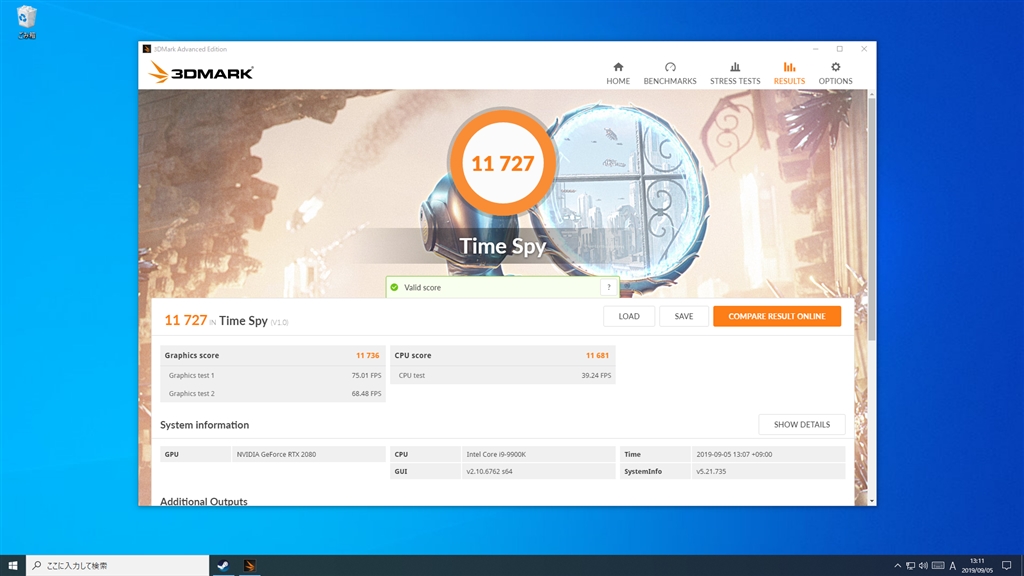Open the Recycle Bin desktop icon

pyautogui.click(x=26, y=22)
